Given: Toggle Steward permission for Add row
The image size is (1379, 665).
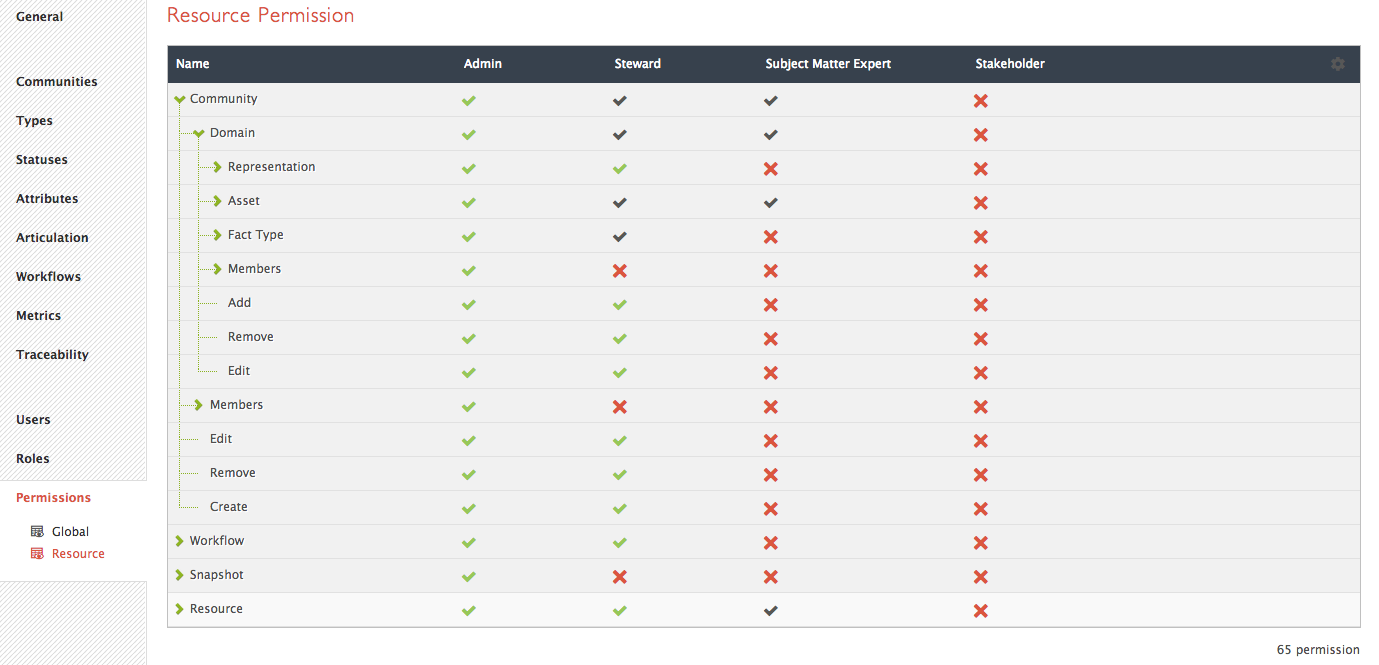Looking at the screenshot, I should (620, 304).
